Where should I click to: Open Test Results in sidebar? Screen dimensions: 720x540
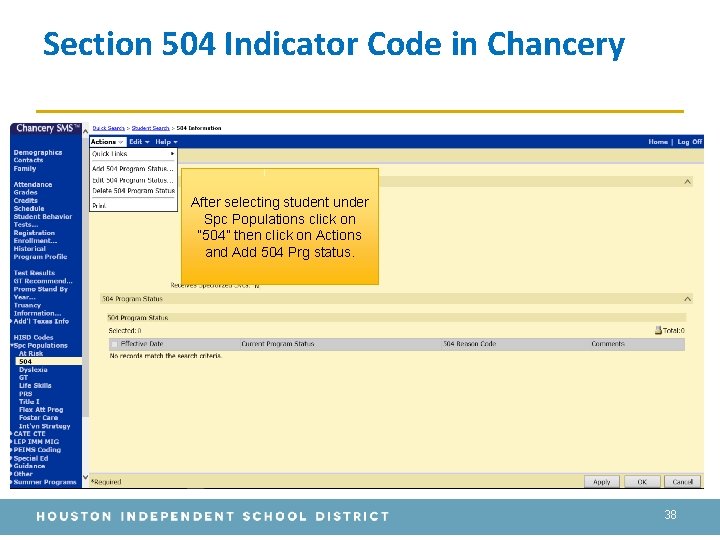coord(34,273)
